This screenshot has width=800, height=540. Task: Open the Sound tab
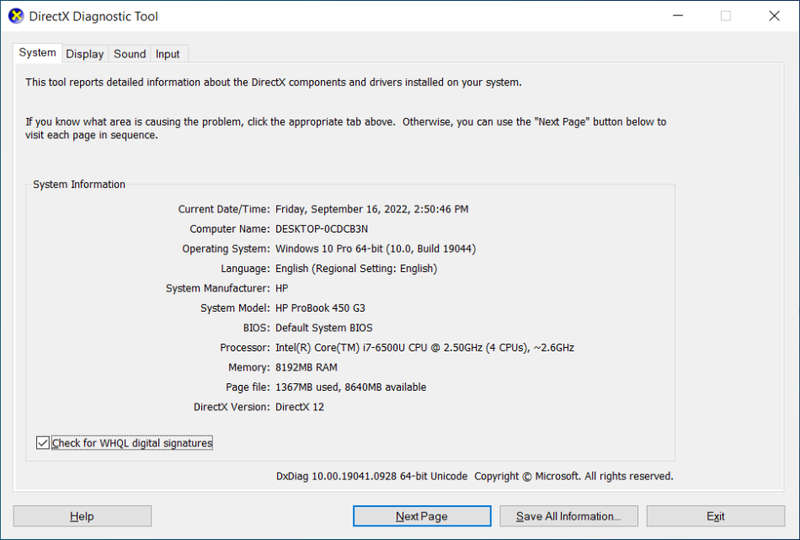pos(130,54)
